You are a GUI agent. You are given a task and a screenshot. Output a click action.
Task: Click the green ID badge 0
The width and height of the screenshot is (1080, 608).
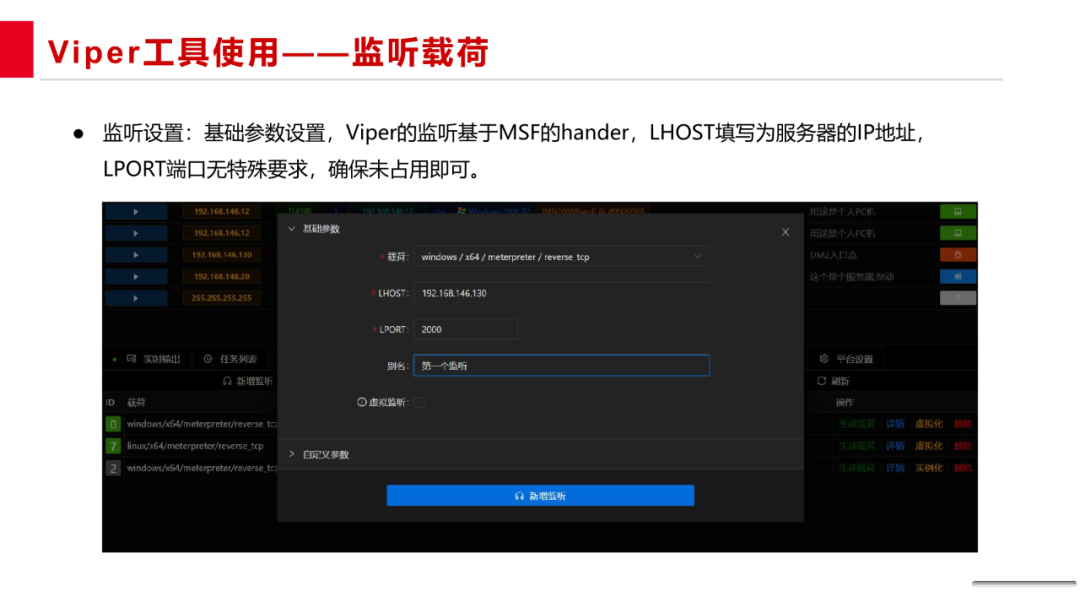[x=113, y=424]
